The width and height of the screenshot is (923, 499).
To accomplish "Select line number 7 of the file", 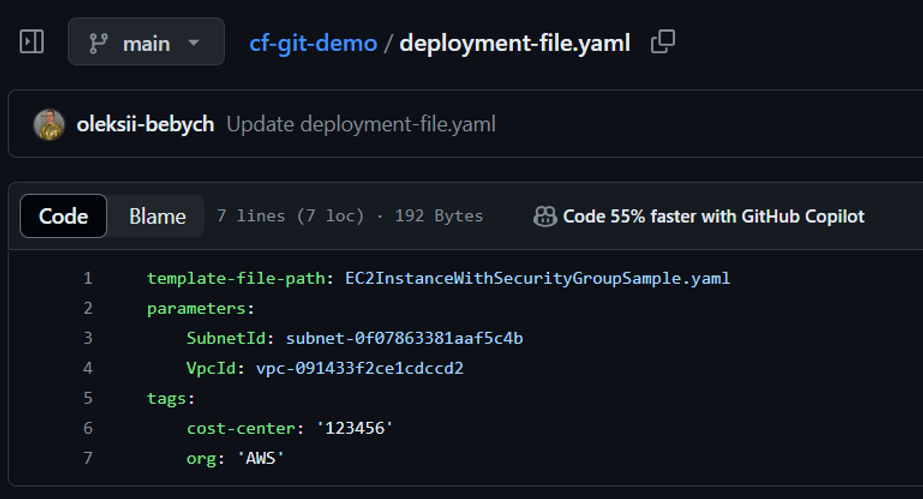I will point(88,458).
